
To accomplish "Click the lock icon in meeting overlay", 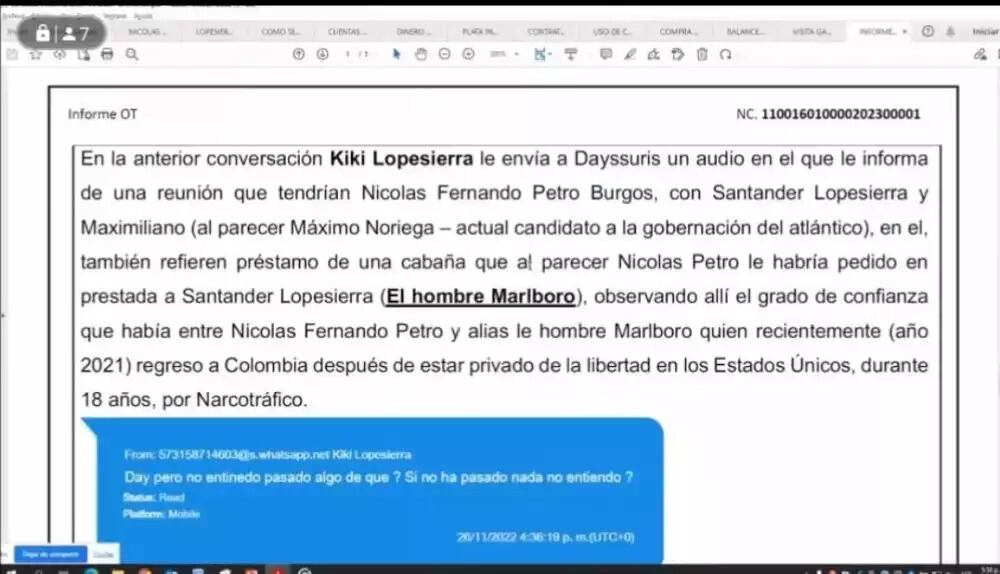I will coord(43,33).
